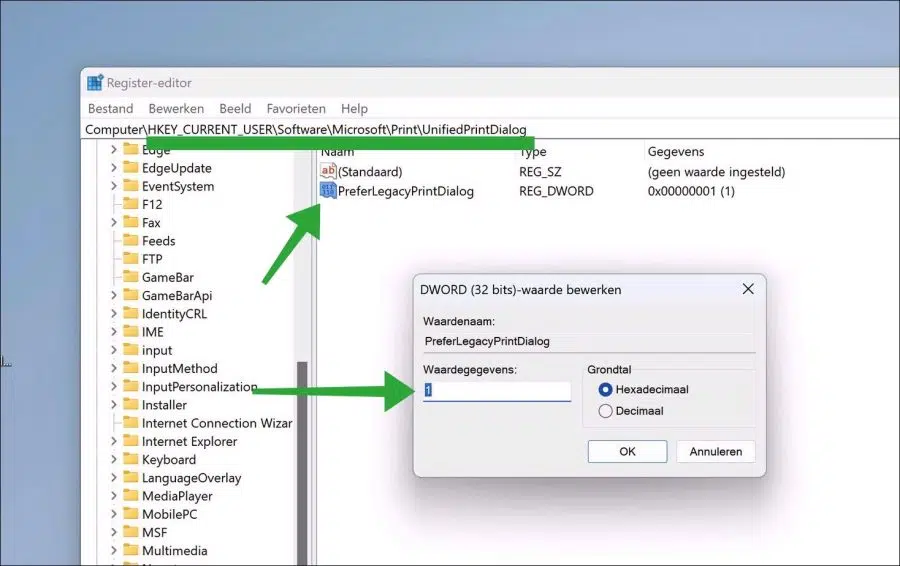Image resolution: width=900 pixels, height=566 pixels.
Task: Expand the EventSystem tree node chevron
Action: 114,186
